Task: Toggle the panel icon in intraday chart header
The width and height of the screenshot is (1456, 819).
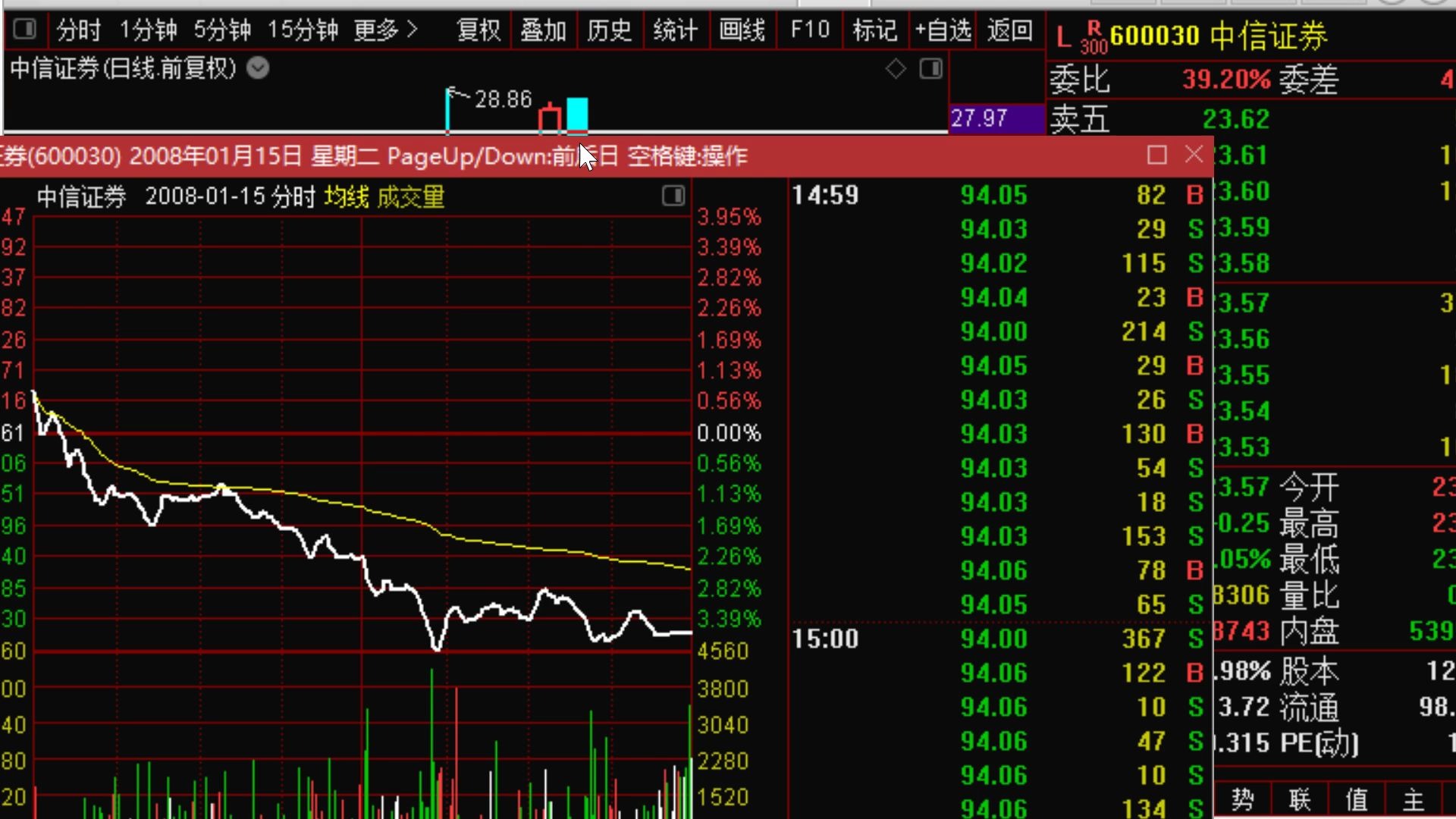Action: (673, 196)
